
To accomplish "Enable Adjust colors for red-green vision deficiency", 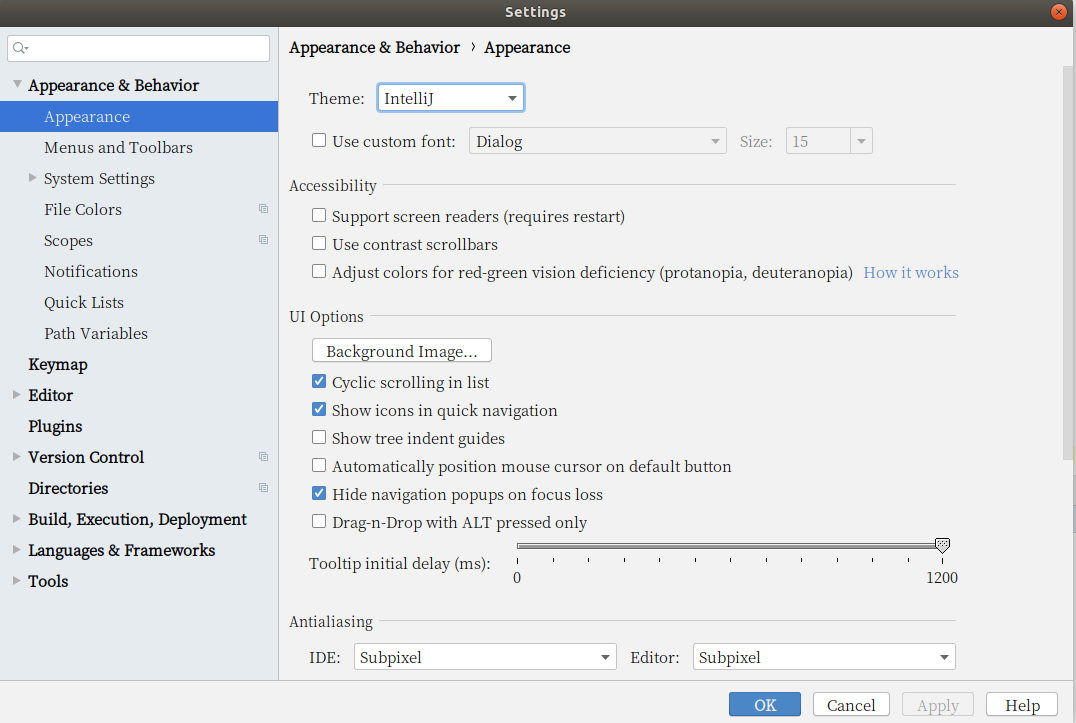I will tap(319, 272).
